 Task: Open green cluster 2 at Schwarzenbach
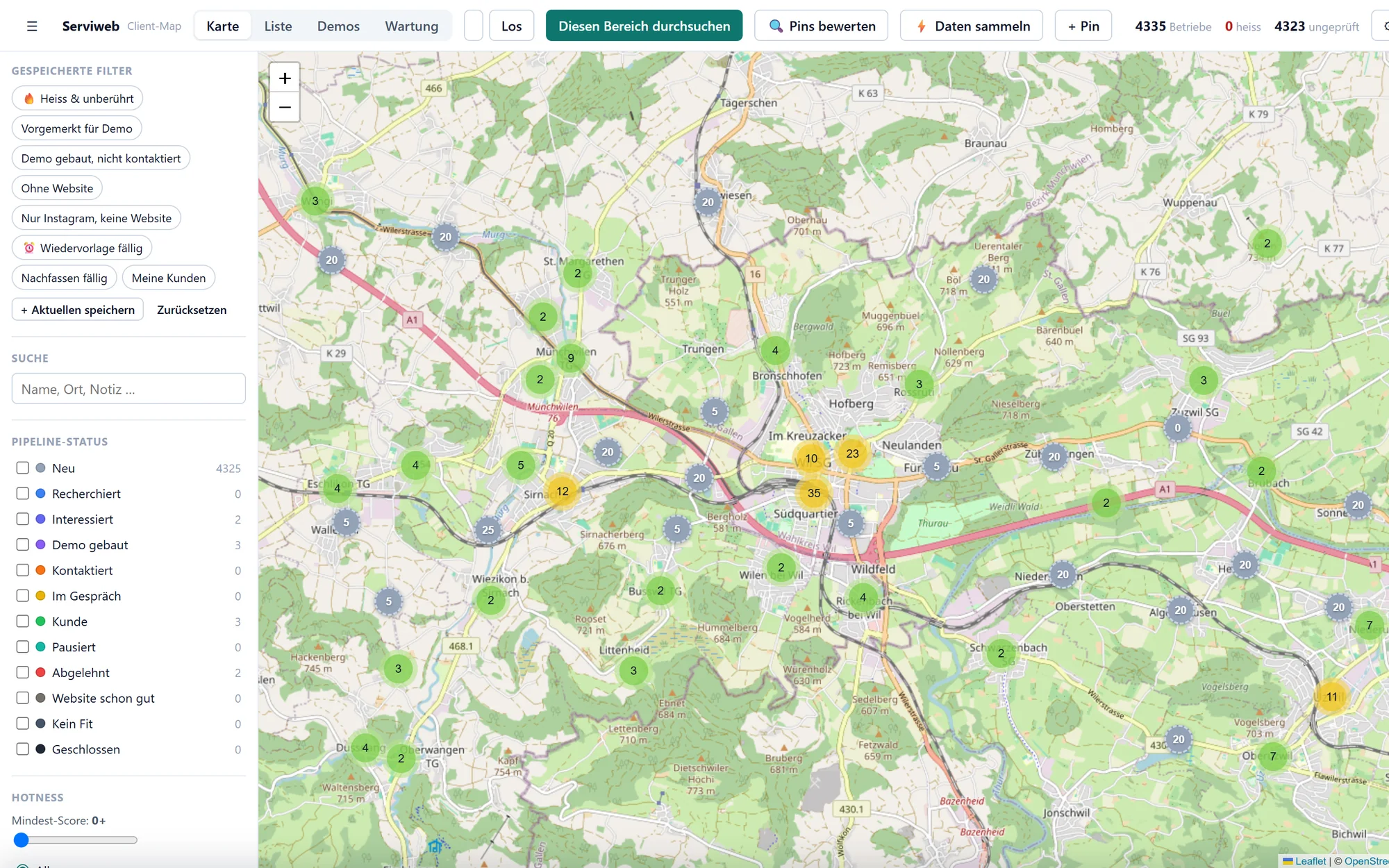pyautogui.click(x=1001, y=653)
